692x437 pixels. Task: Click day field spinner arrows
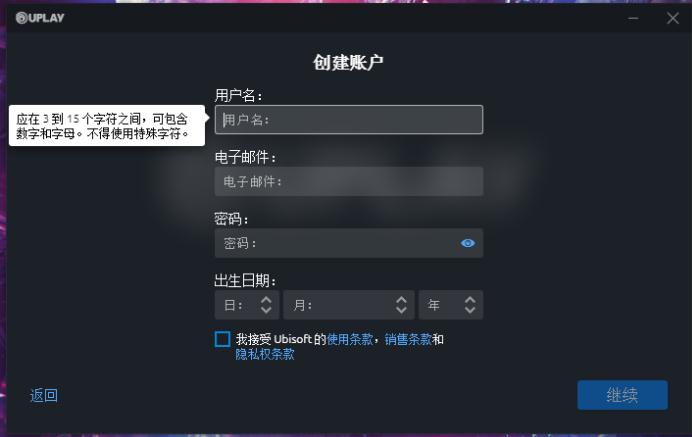tap(266, 305)
